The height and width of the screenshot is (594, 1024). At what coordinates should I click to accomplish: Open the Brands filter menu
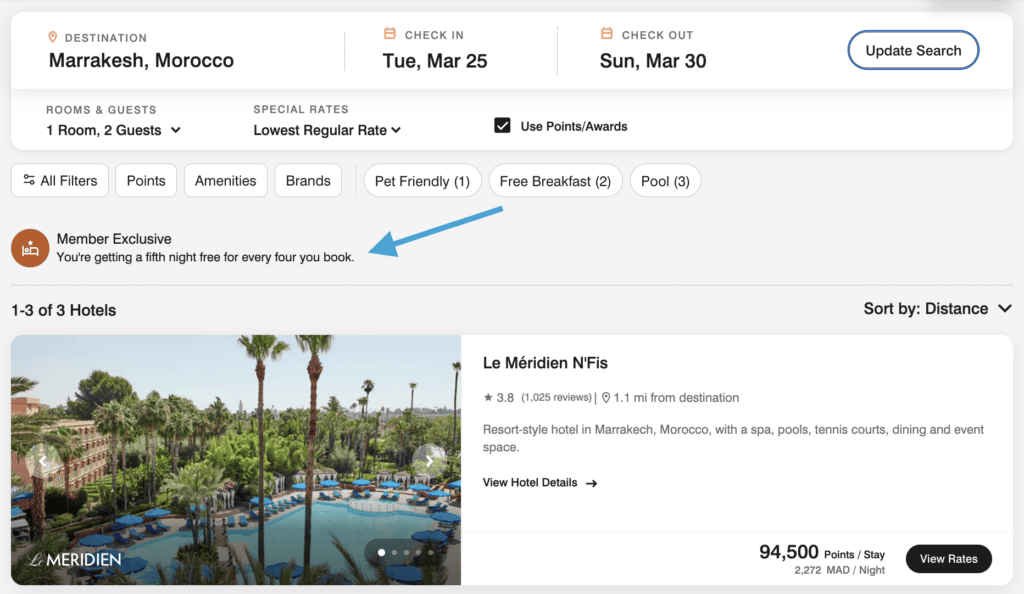[308, 181]
